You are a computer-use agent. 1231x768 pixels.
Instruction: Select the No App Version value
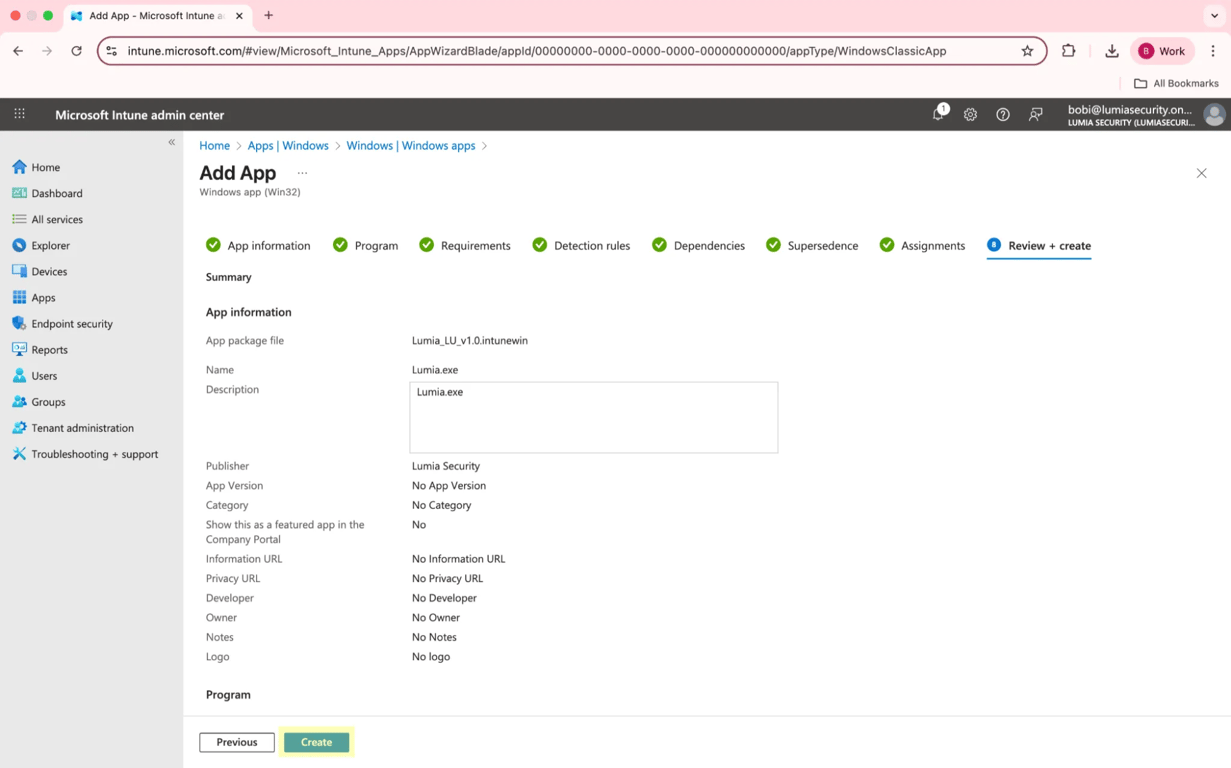(449, 486)
